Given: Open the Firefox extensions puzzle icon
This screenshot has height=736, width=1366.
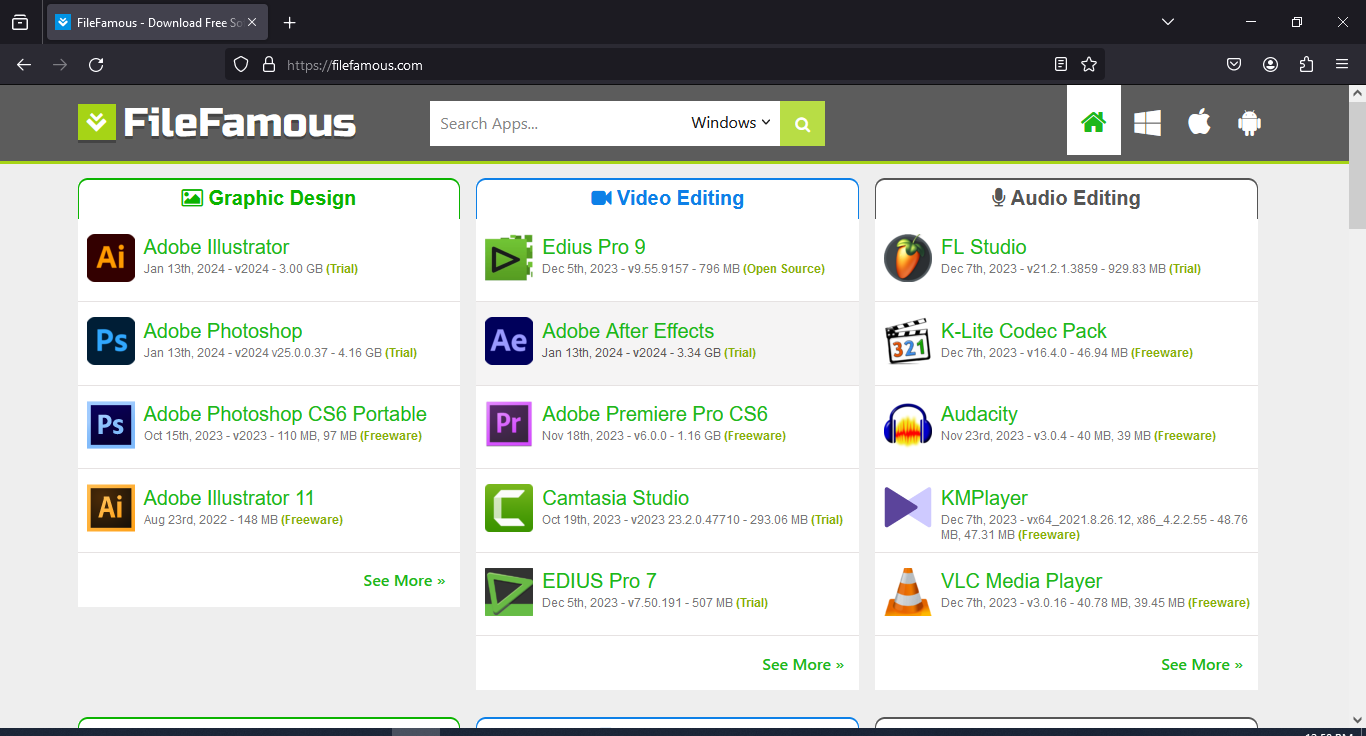Looking at the screenshot, I should coord(1306,65).
